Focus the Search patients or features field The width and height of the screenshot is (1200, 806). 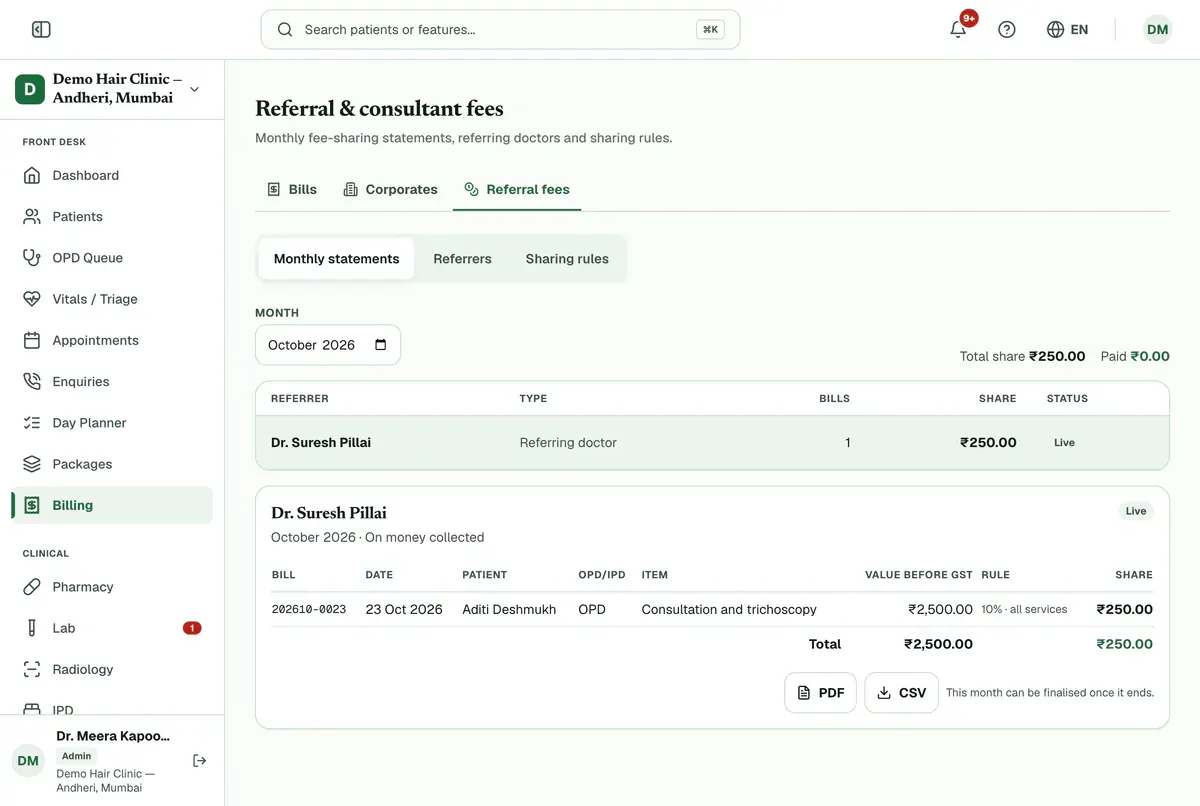pyautogui.click(x=500, y=30)
